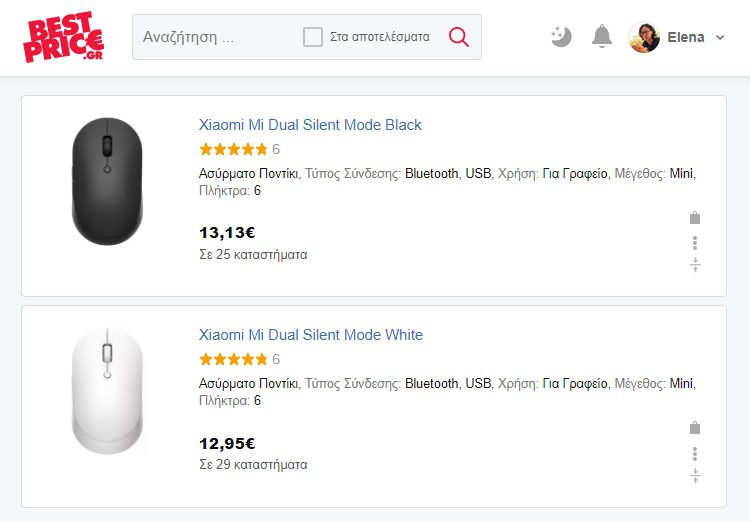
Task: Click compare icon for white Xiaomi mouse
Action: tap(695, 475)
